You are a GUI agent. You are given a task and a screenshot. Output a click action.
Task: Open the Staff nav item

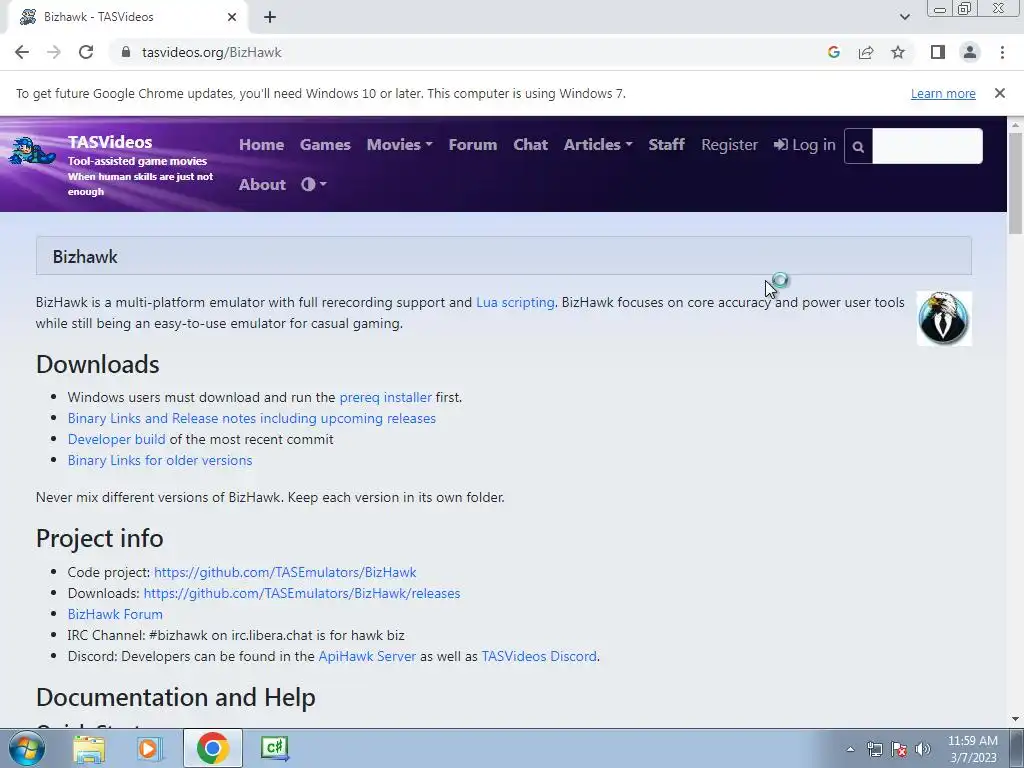(x=666, y=144)
